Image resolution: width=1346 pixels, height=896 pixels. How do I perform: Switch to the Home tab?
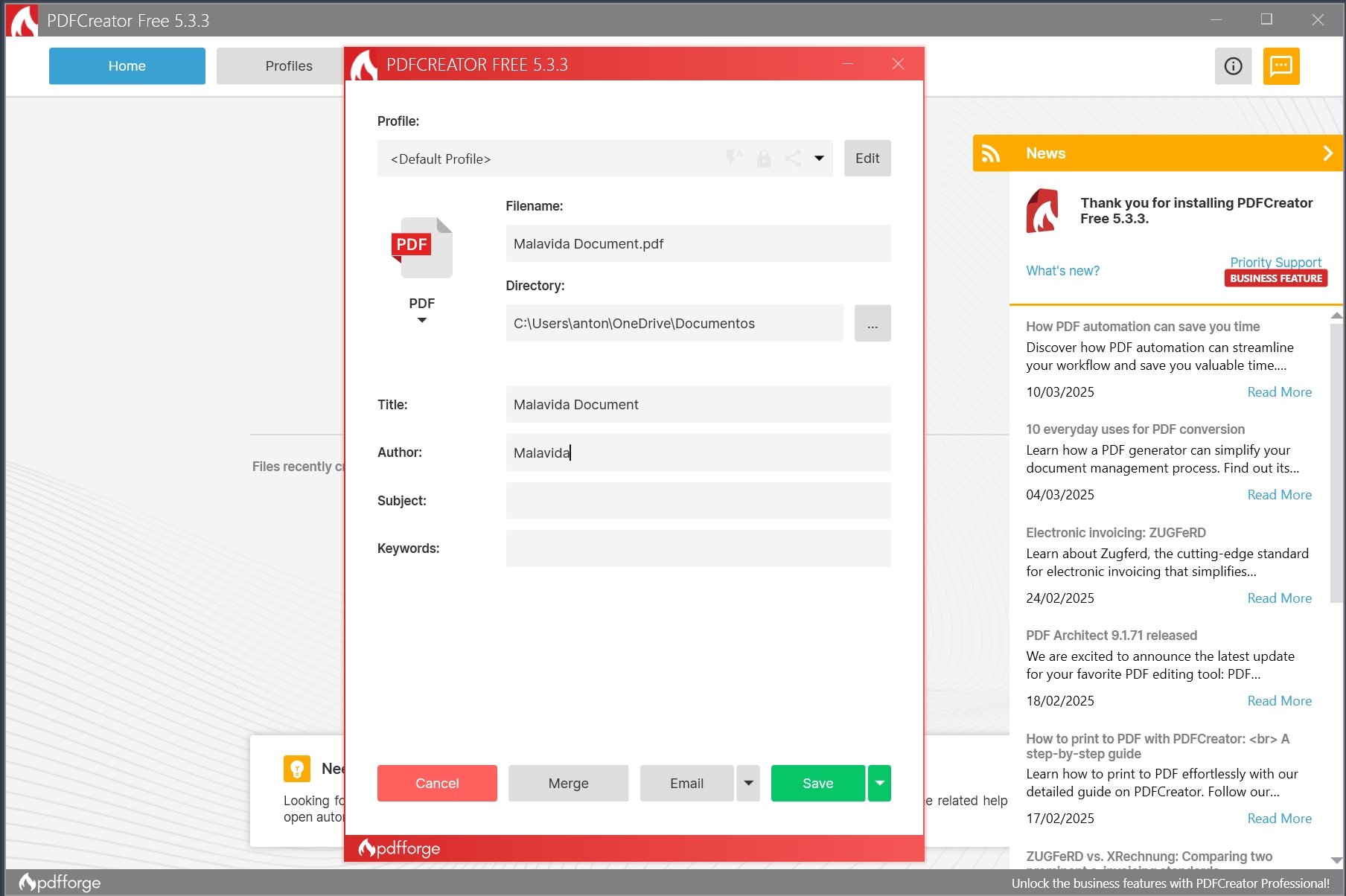pyautogui.click(x=127, y=66)
